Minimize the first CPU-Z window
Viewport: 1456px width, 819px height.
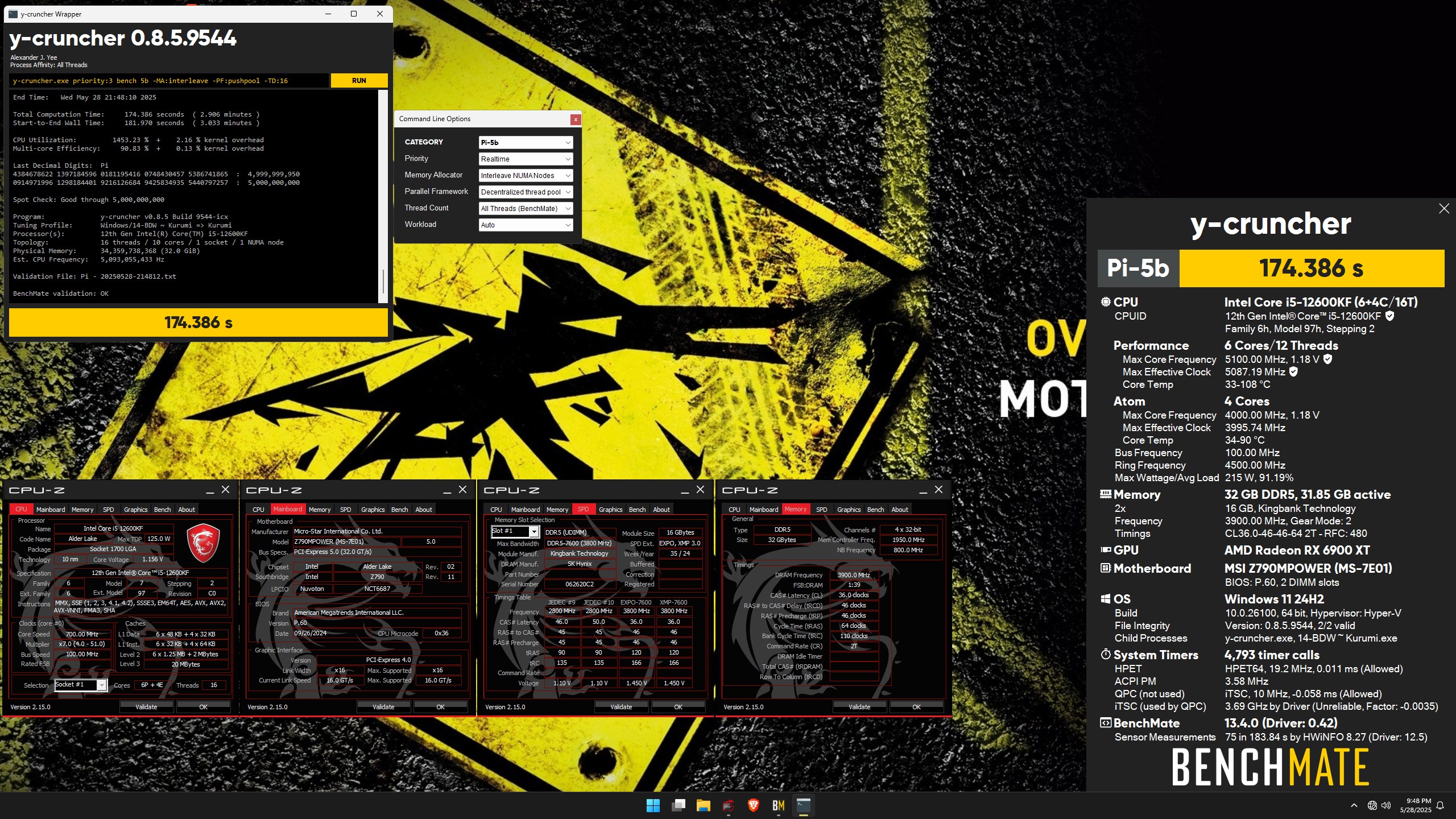tap(210, 490)
